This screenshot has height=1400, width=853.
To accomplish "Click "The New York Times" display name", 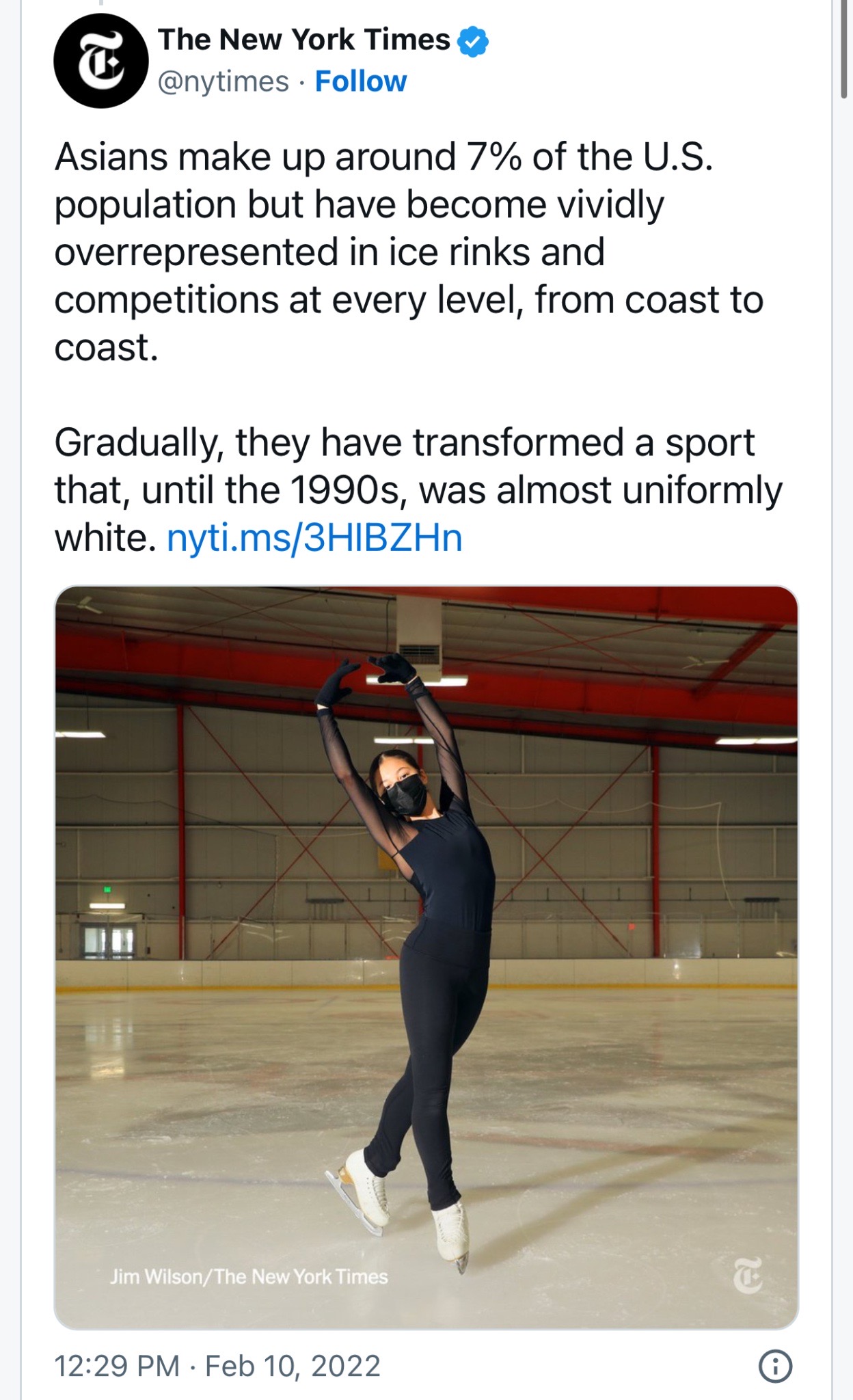I will point(304,40).
